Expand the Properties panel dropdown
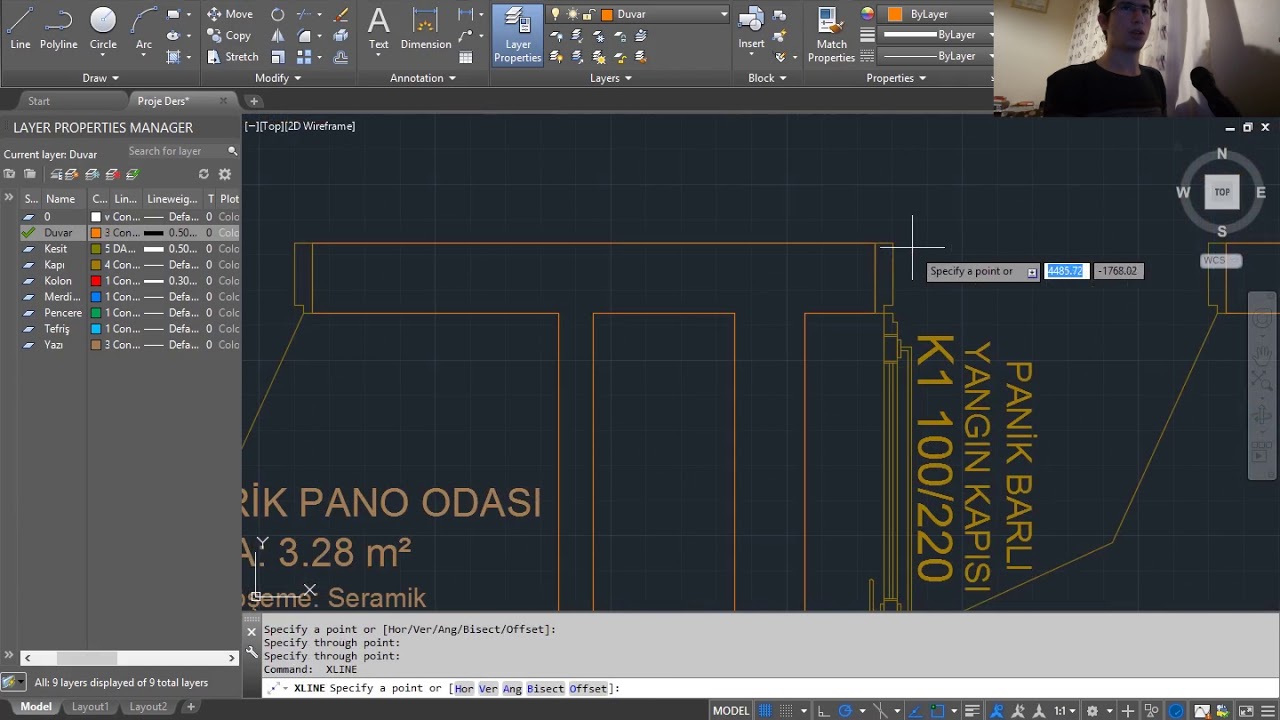 (896, 78)
